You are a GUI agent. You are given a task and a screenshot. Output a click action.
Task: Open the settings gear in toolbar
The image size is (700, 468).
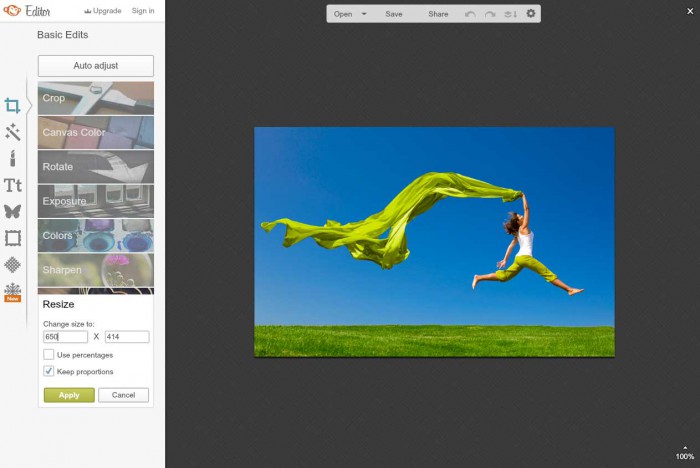coord(531,14)
